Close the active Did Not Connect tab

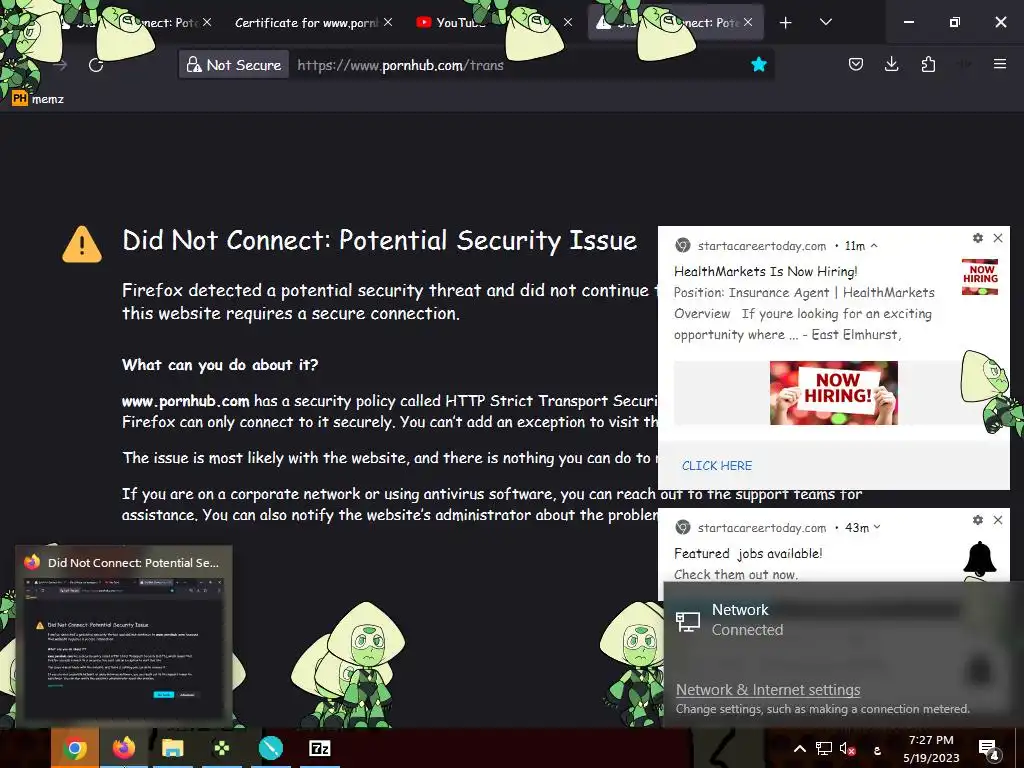click(748, 22)
